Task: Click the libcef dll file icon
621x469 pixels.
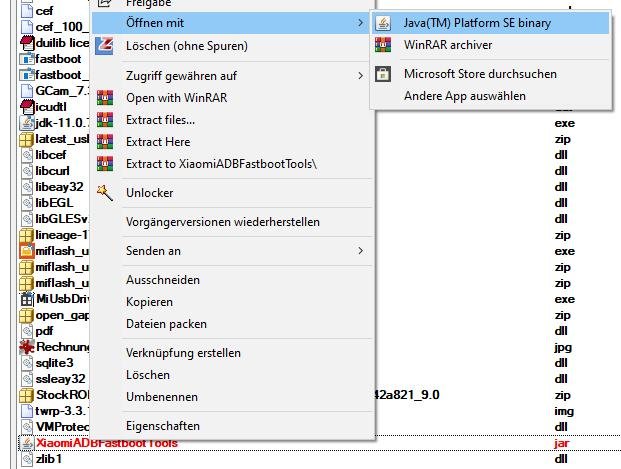Action: pos(27,155)
